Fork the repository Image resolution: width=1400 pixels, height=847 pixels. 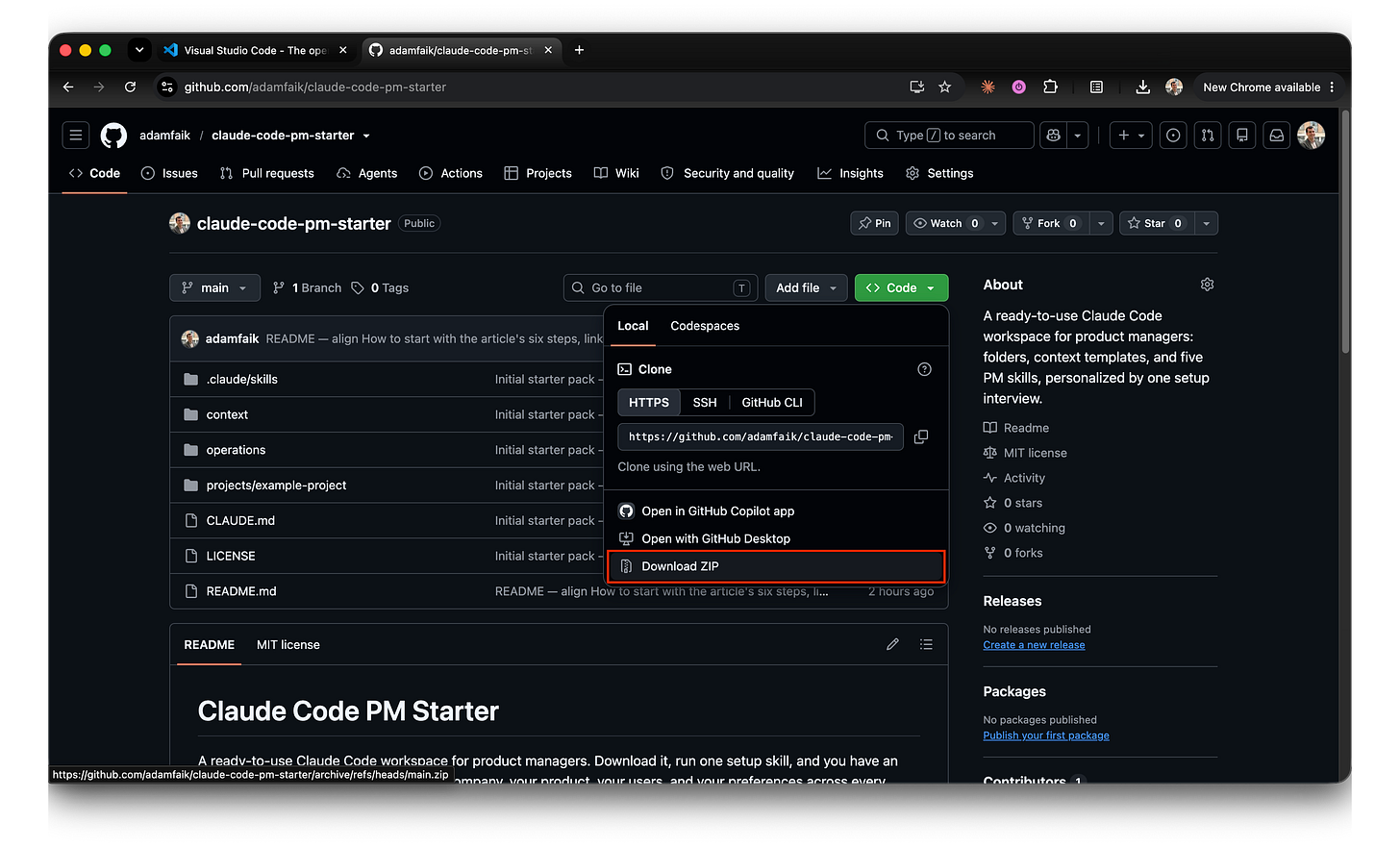tap(1050, 223)
